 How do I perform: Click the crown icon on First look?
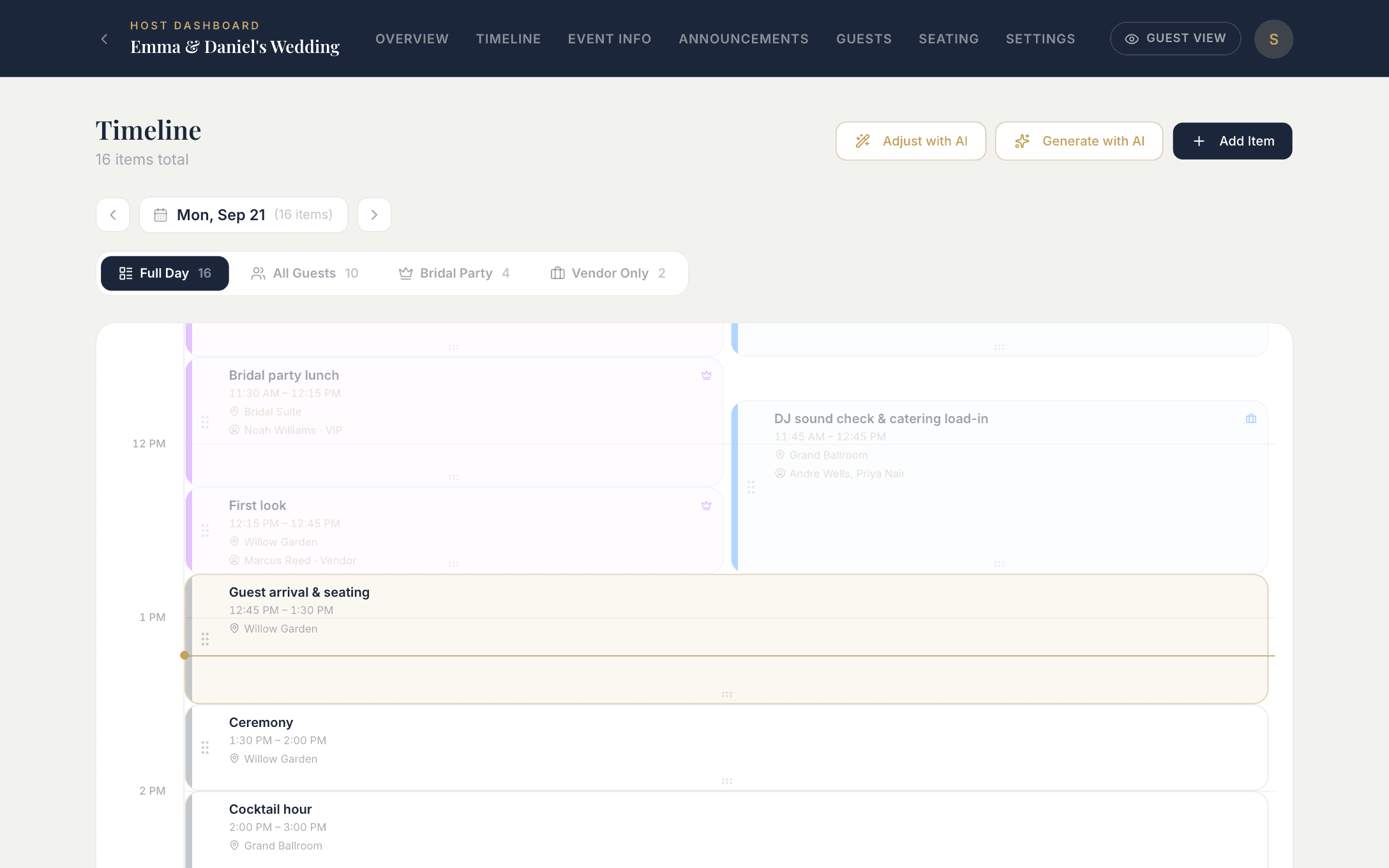point(706,505)
